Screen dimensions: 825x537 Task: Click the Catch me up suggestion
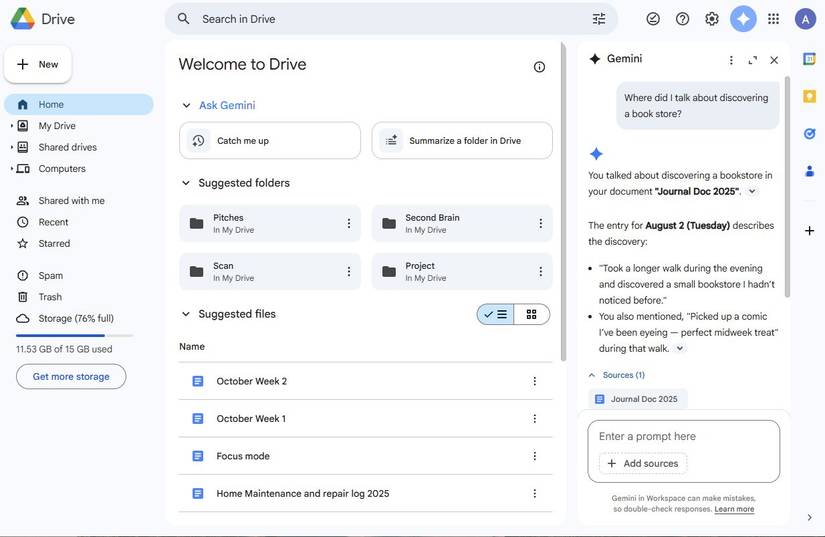tap(270, 141)
